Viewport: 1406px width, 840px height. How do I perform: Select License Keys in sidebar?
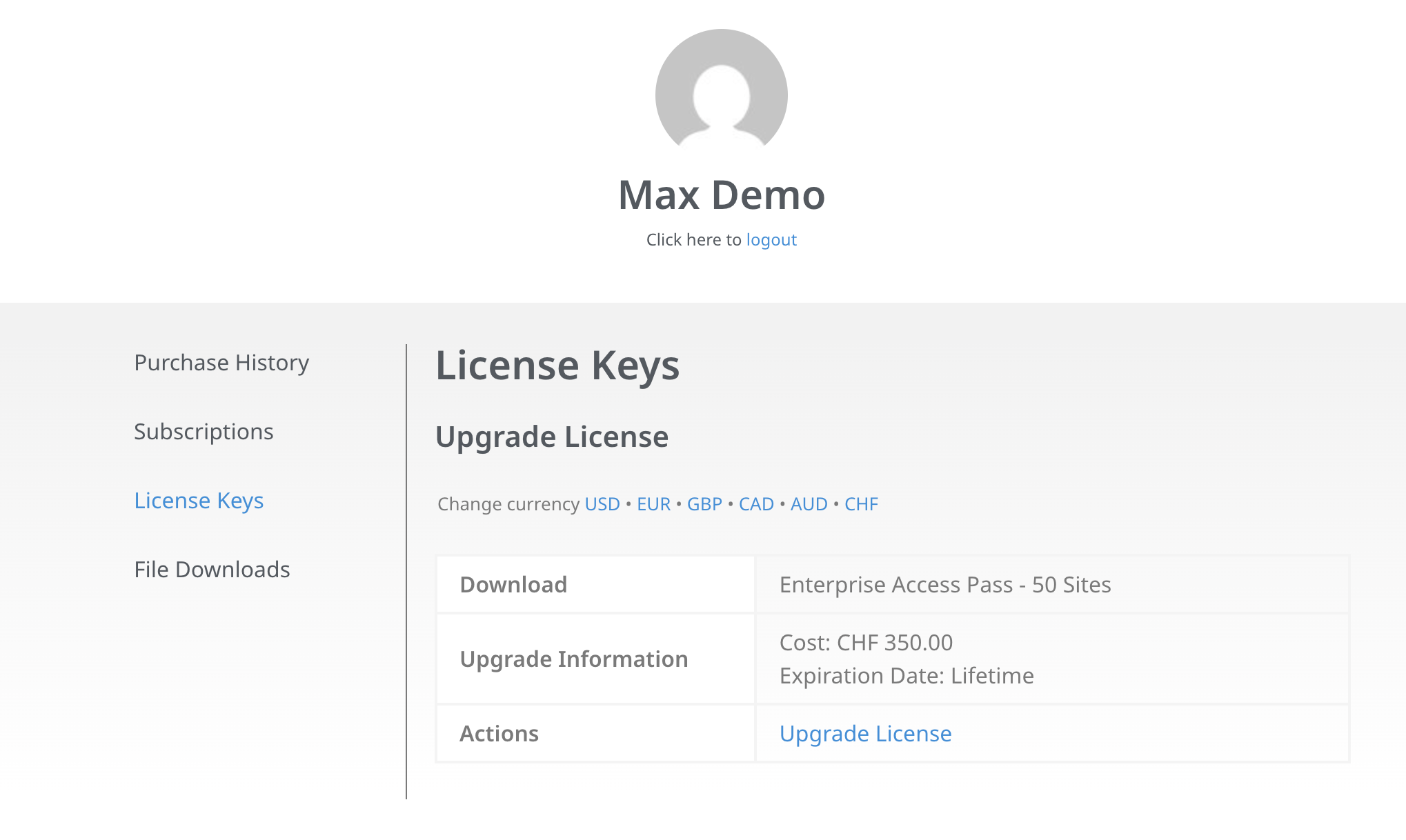coord(199,501)
